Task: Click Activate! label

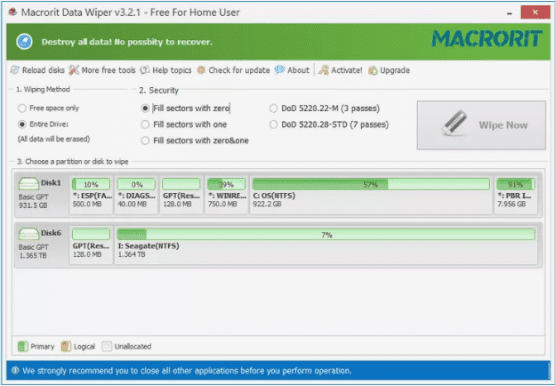Action: [347, 70]
